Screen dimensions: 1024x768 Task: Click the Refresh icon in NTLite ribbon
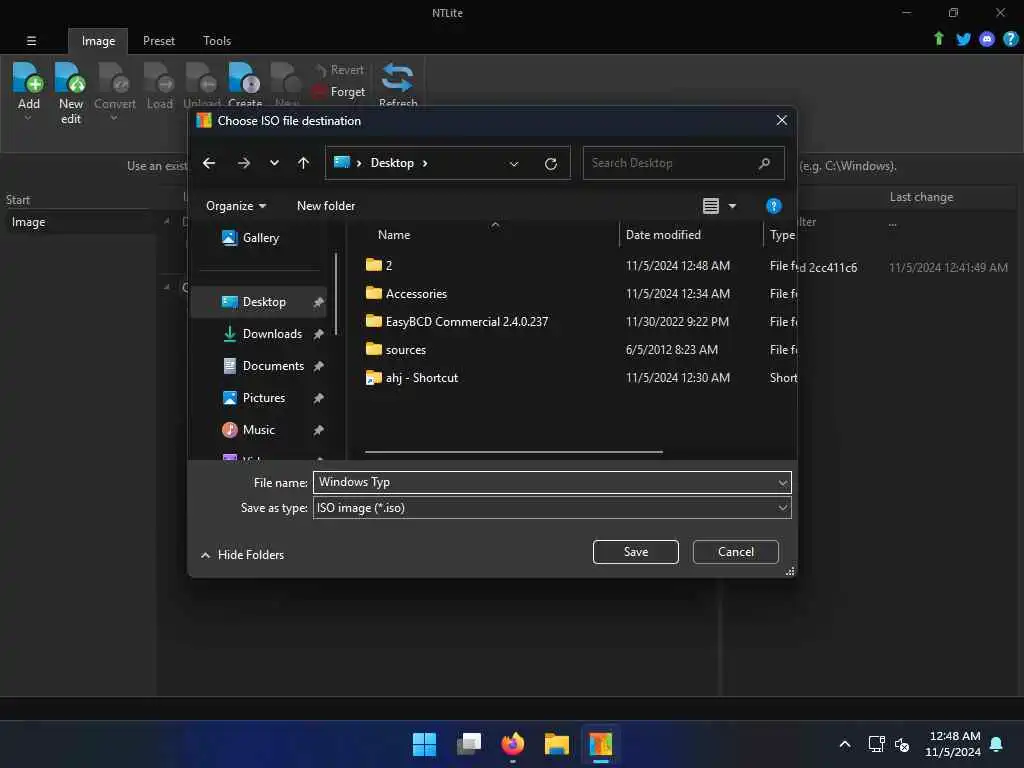pos(397,78)
